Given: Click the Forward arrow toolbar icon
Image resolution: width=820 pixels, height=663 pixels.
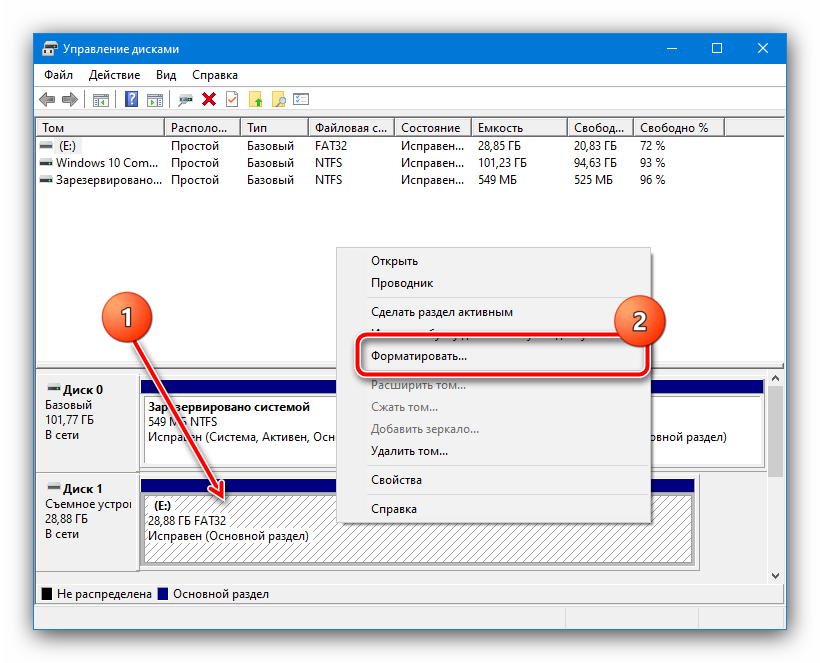Looking at the screenshot, I should click(x=70, y=99).
